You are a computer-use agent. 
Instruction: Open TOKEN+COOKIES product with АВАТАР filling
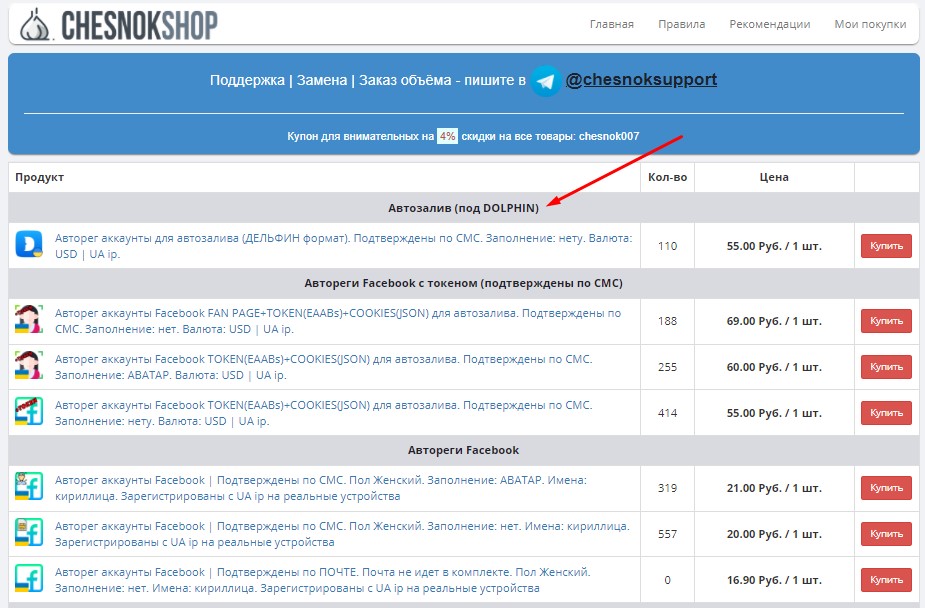(323, 367)
